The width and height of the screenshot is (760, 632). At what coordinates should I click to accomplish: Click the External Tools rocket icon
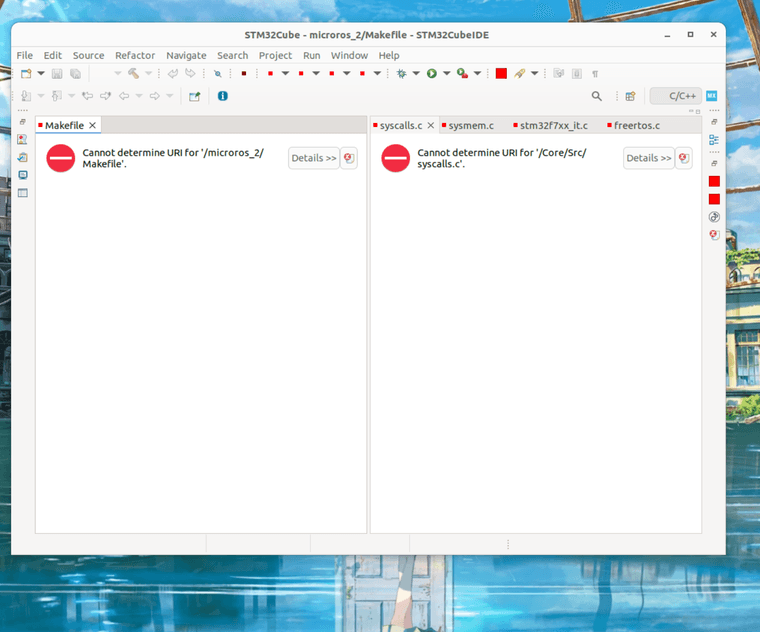[x=520, y=74]
